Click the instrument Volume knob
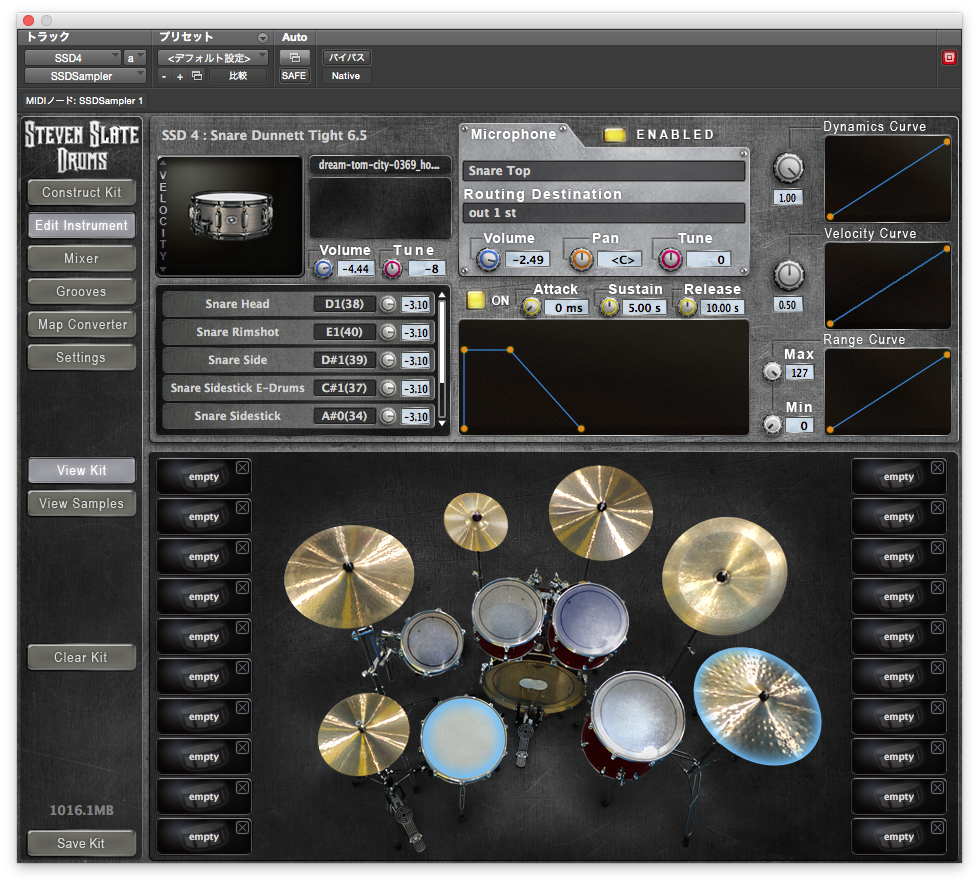This screenshot has height=884, width=979. pos(323,268)
